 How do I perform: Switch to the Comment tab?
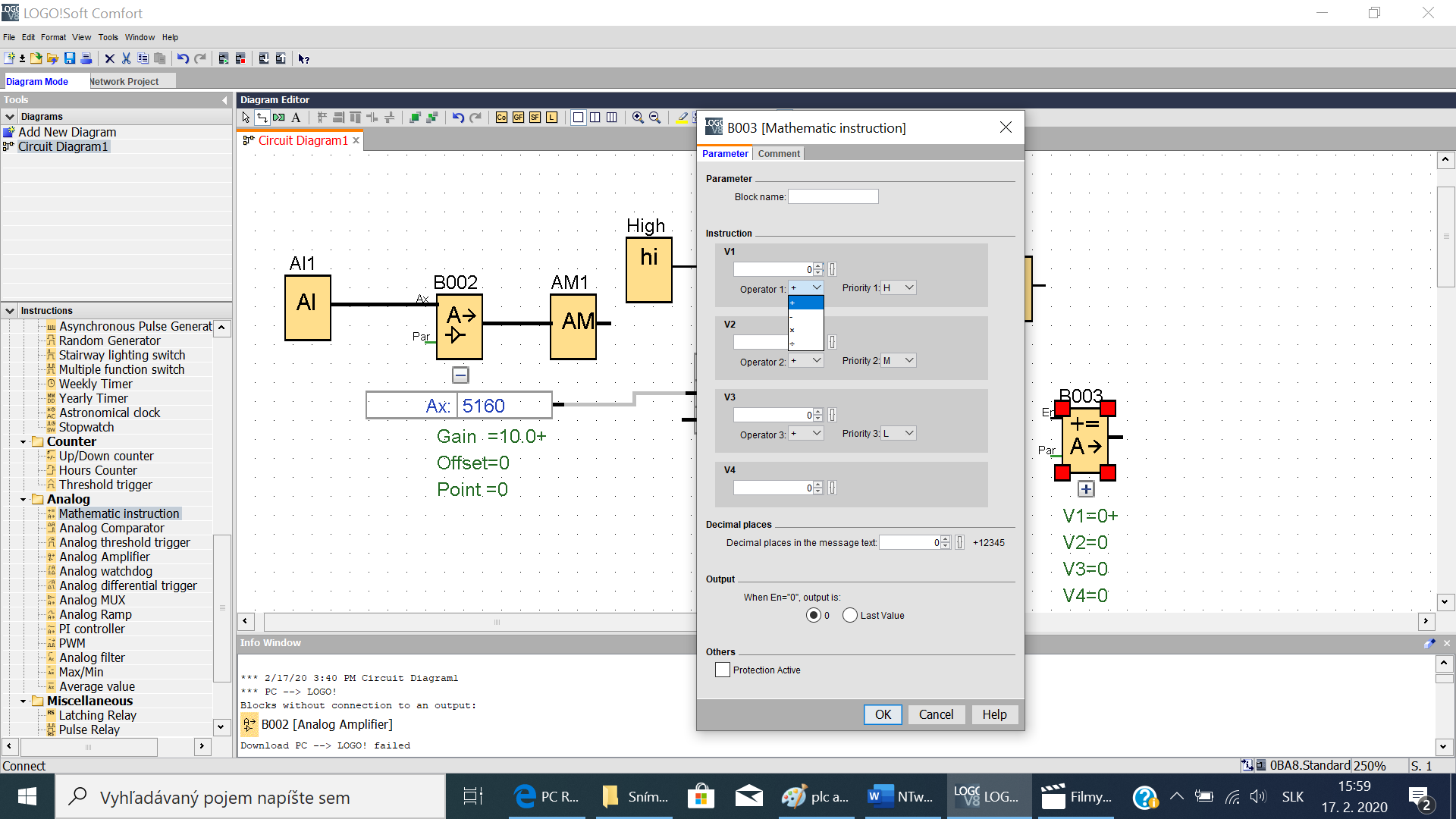coord(778,154)
